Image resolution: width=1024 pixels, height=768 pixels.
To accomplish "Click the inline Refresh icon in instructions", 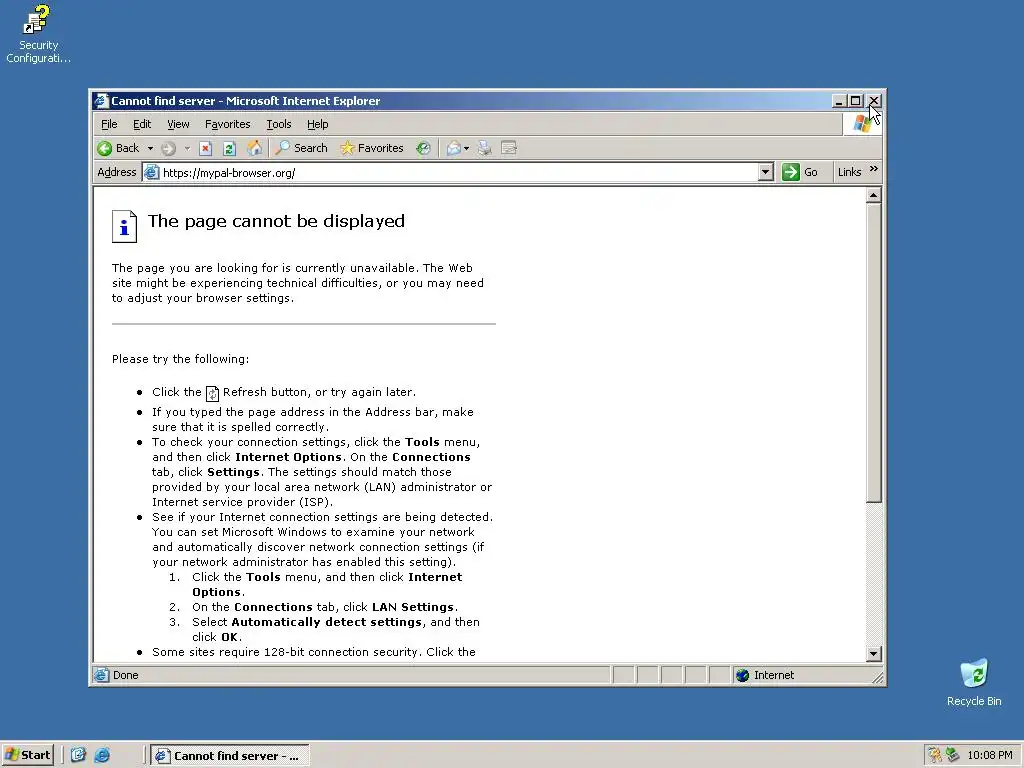I will tap(212, 393).
